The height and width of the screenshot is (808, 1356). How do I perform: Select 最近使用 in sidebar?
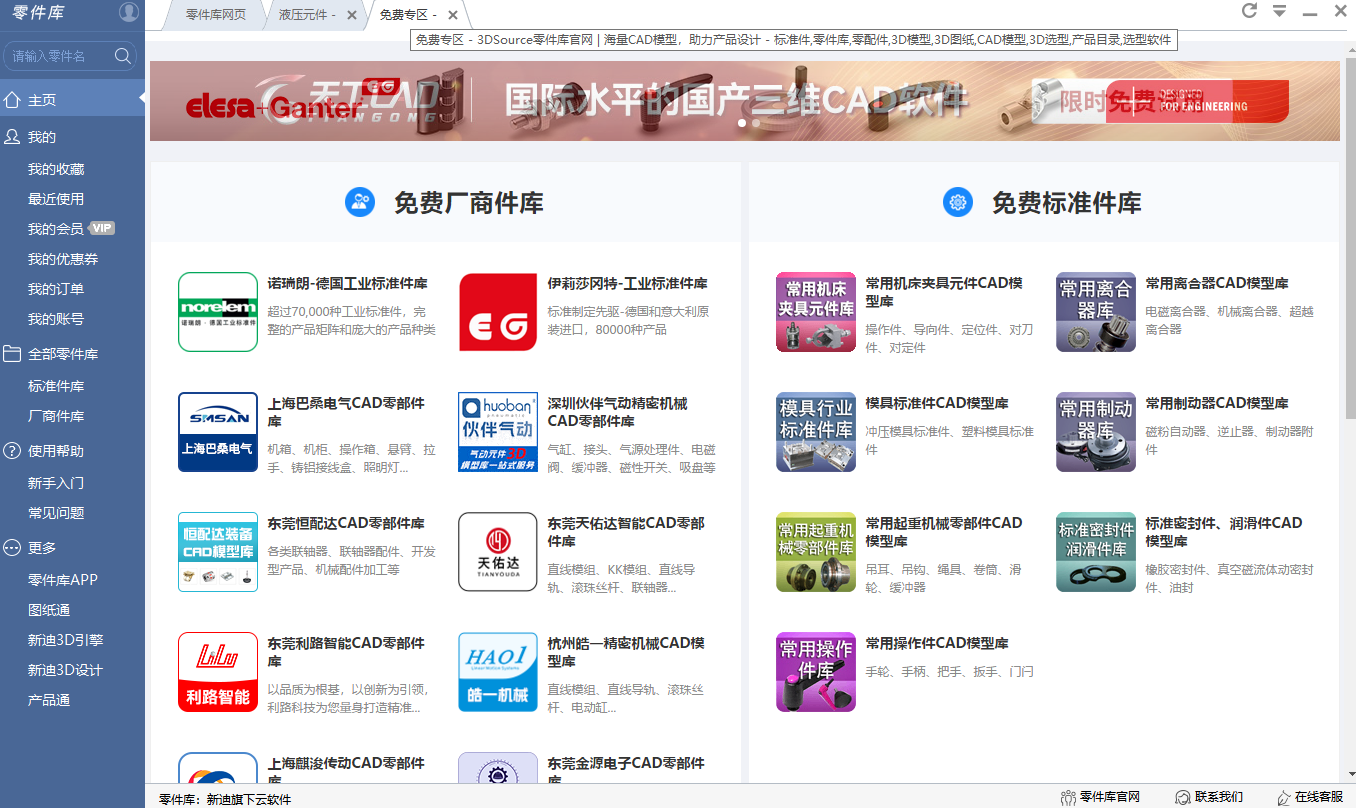pos(56,199)
